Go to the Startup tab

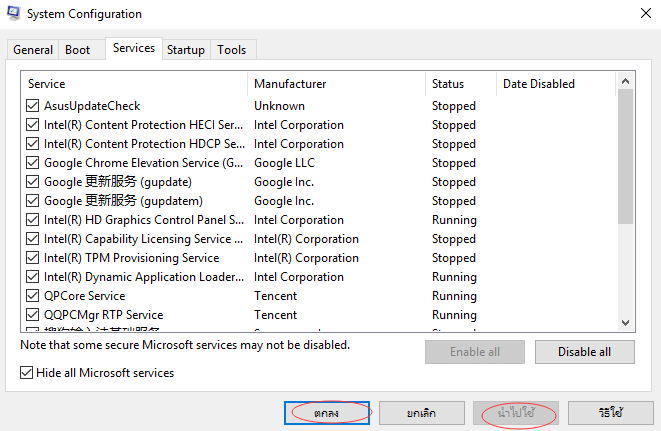(185, 50)
